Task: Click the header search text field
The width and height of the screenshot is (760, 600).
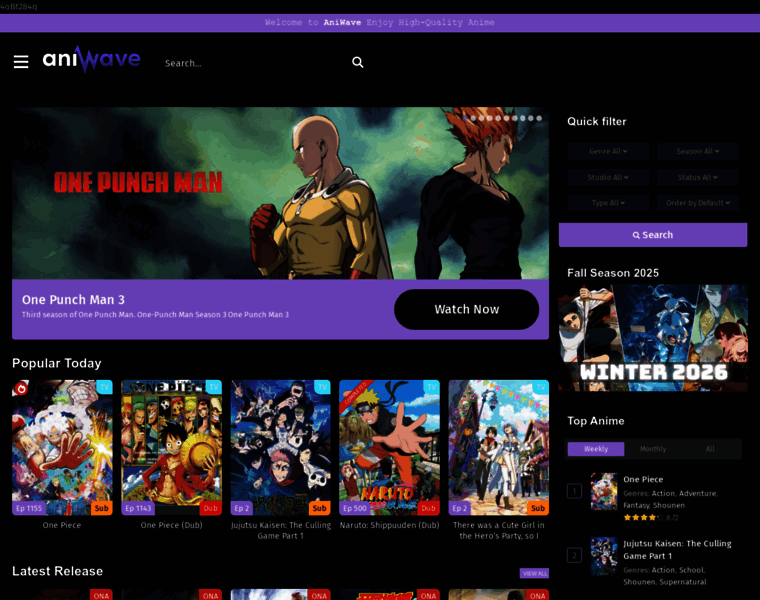Action: pyautogui.click(x=250, y=63)
